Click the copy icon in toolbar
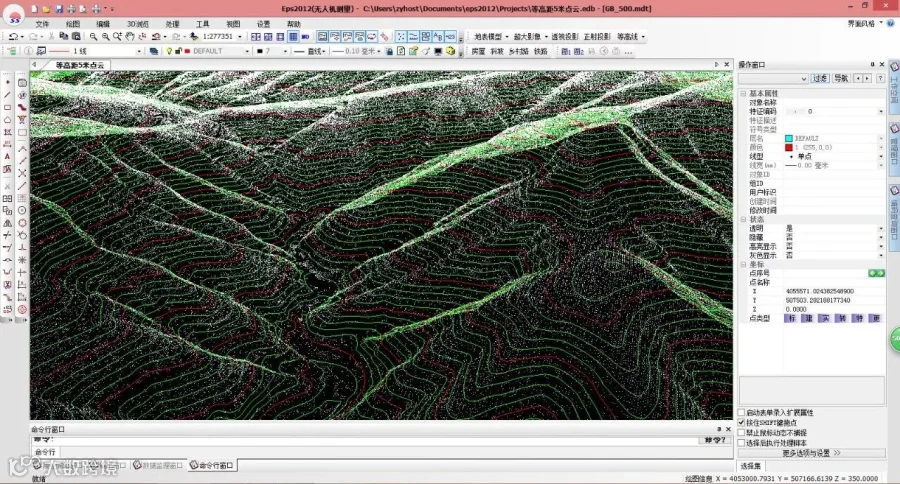 tap(64, 36)
